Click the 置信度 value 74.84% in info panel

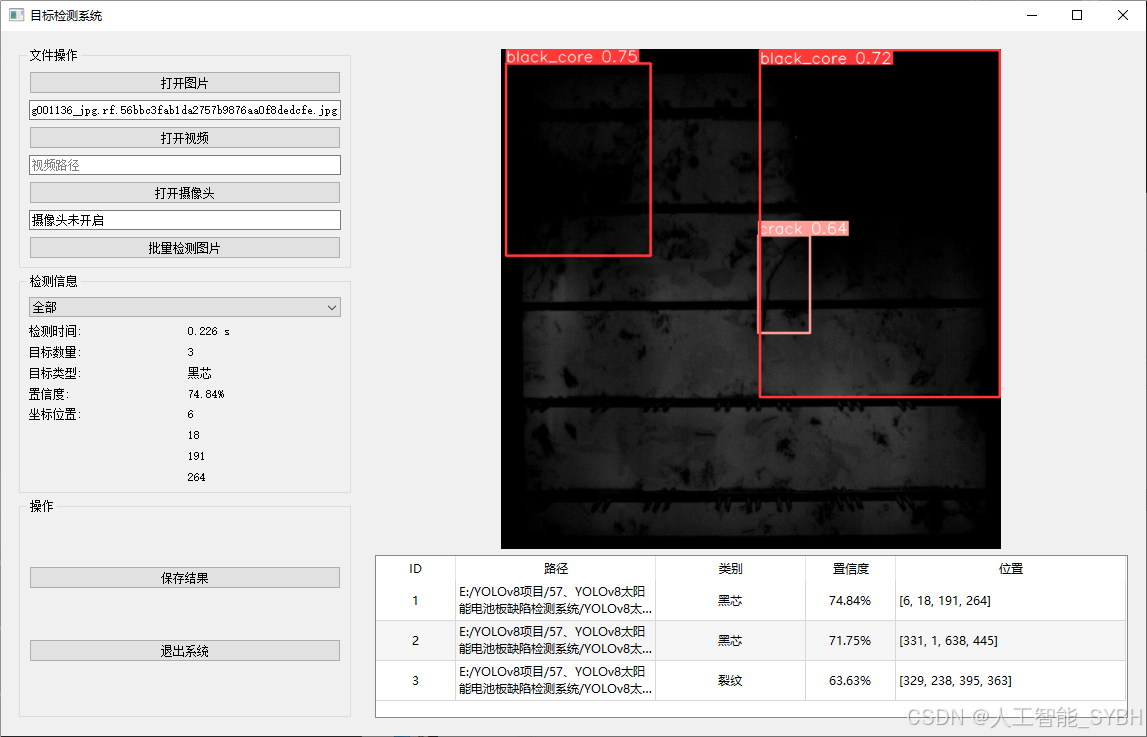pyautogui.click(x=206, y=394)
